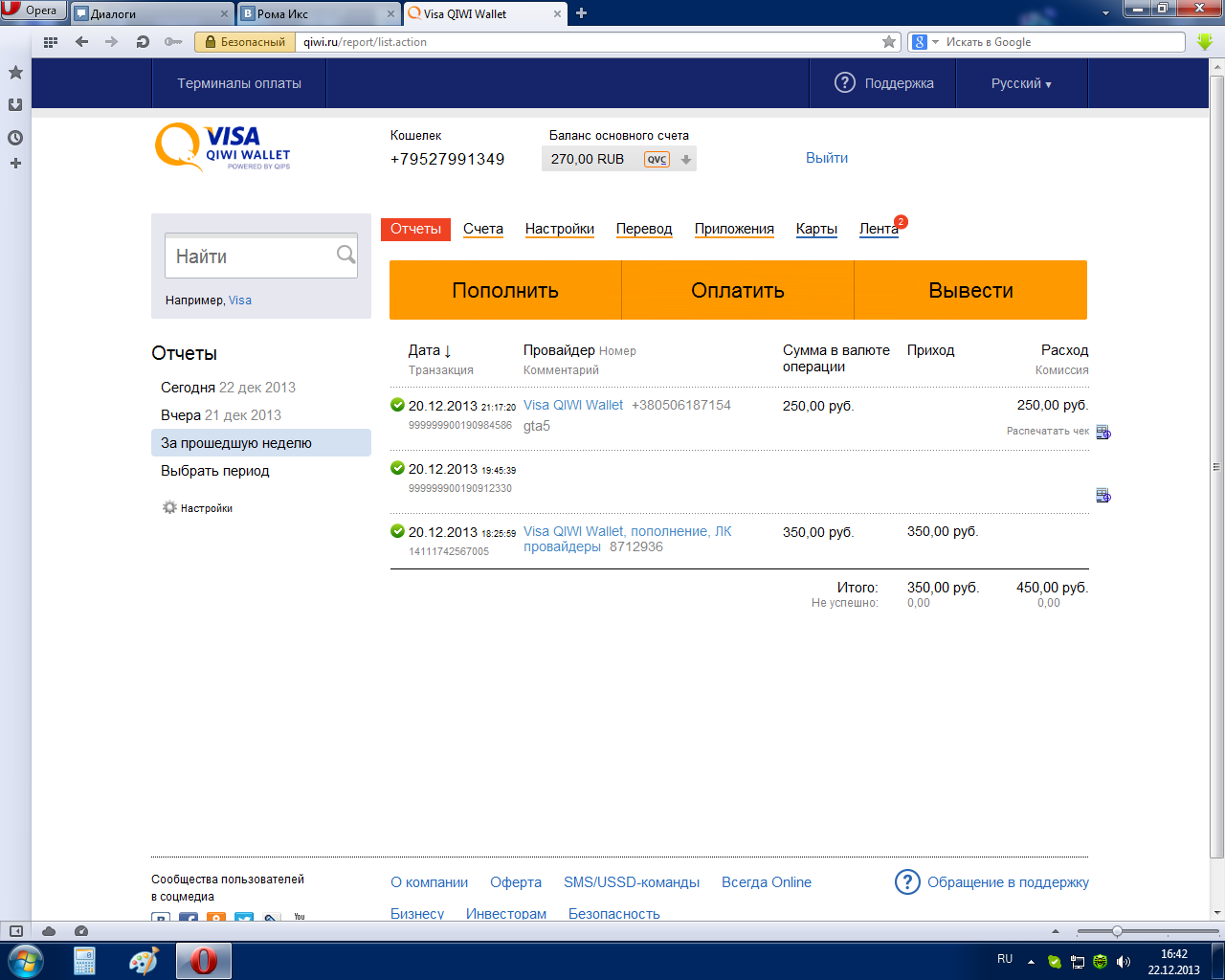1225x980 pixels.
Task: Click receipt icon in the 19:45:39 row
Action: click(1102, 495)
